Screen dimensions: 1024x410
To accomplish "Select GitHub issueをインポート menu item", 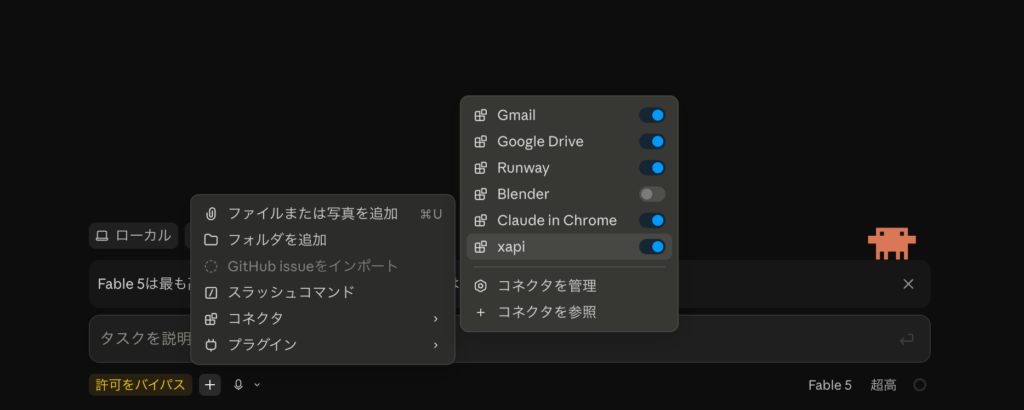I will 323,266.
